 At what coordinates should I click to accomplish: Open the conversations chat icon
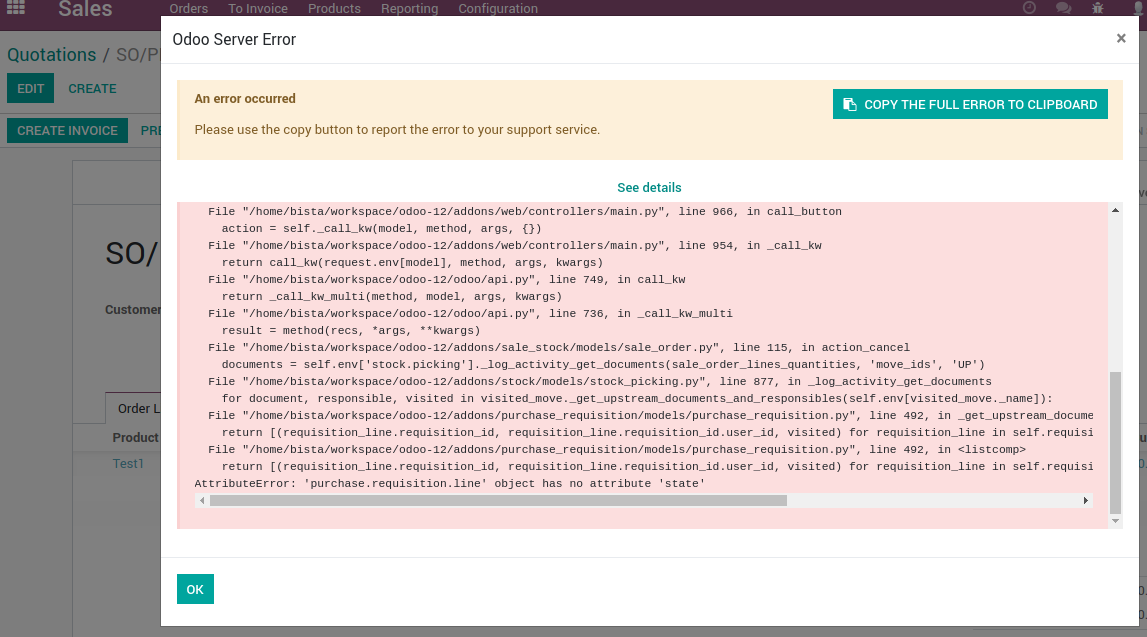pyautogui.click(x=1064, y=8)
